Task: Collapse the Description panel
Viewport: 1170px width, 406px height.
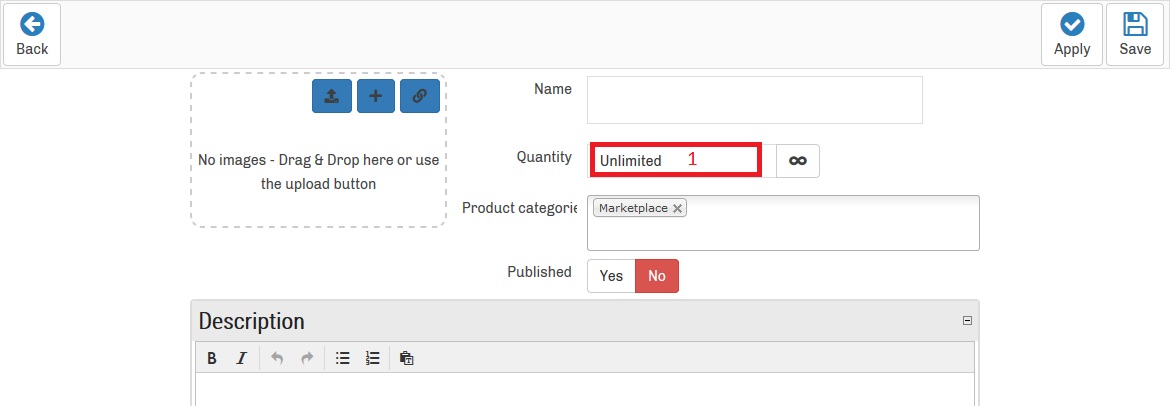Action: tap(967, 321)
